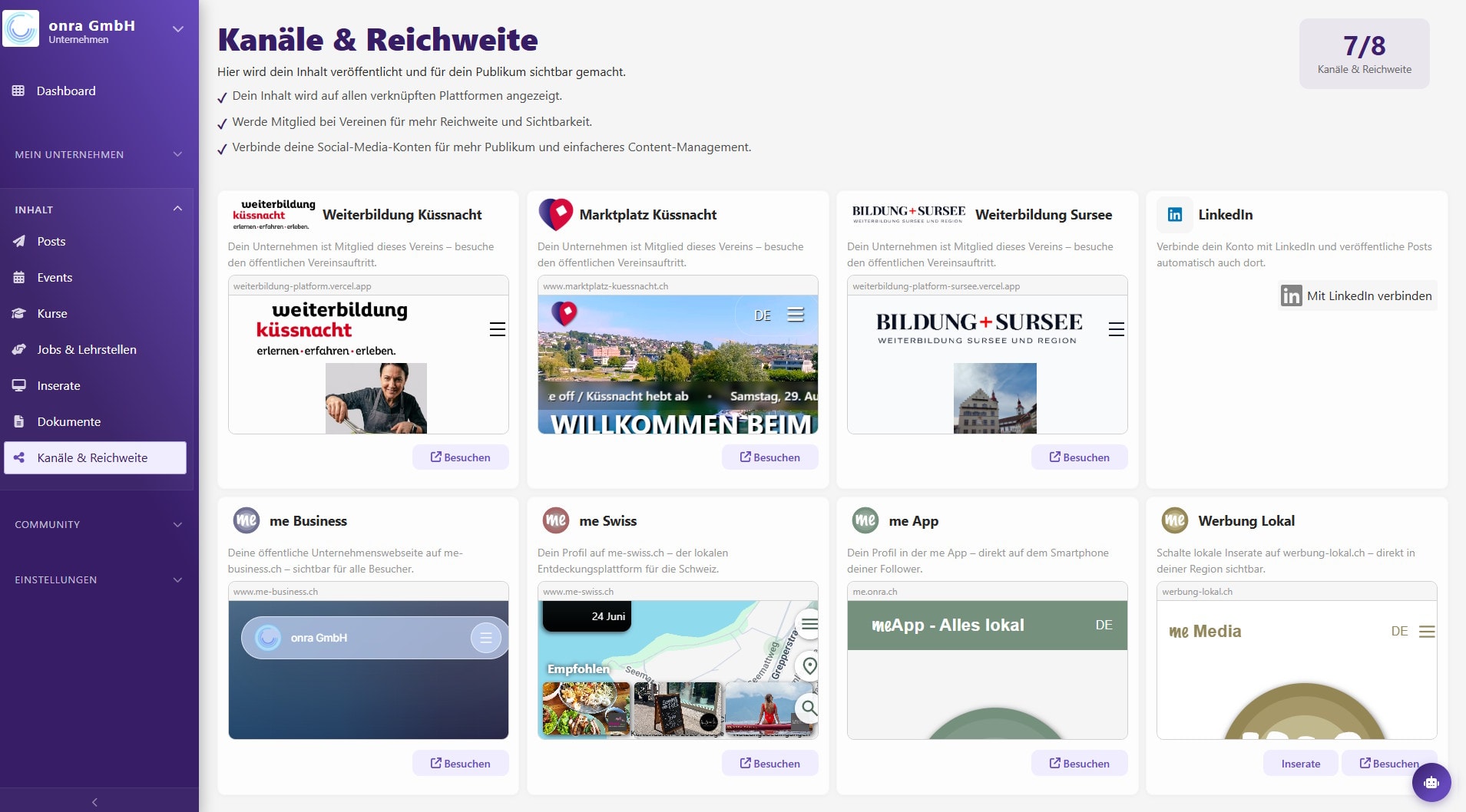Open the company switcher chevron next to onra GmbH

[178, 29]
